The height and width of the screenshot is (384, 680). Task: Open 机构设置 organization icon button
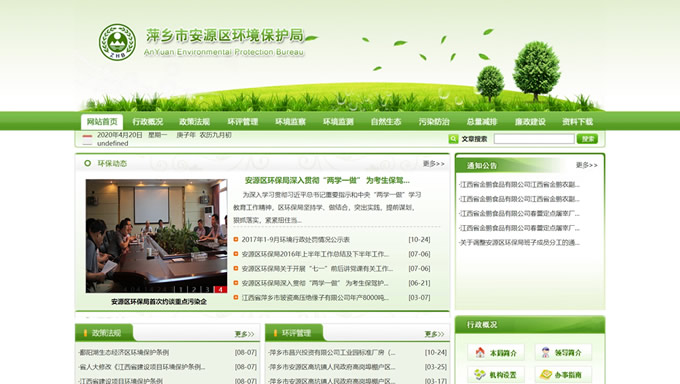(496, 374)
